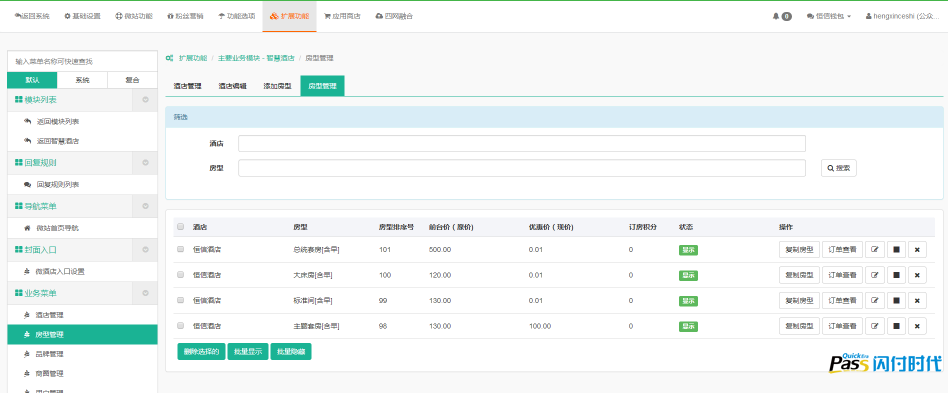Collapse the 导航菜单 section chevron
The image size is (948, 393).
click(x=145, y=206)
